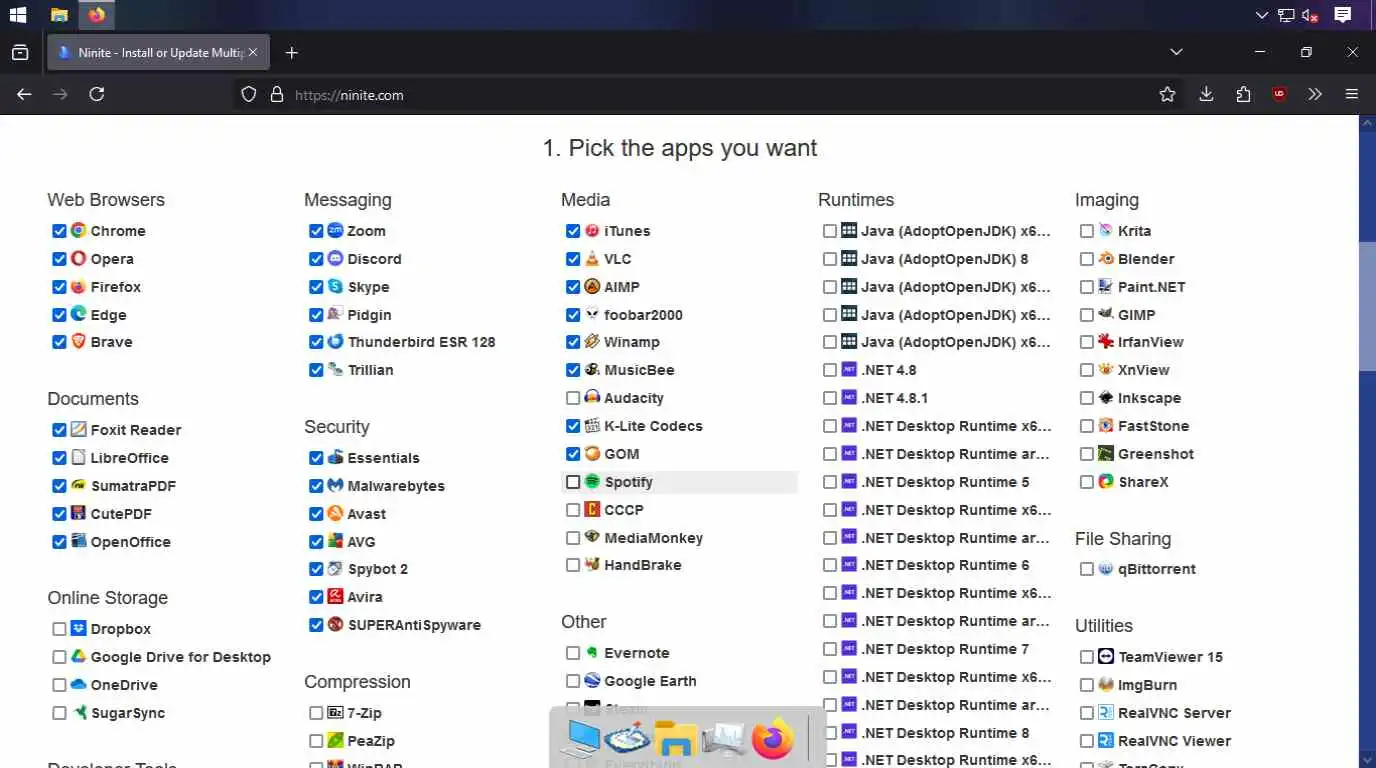The image size is (1376, 768).
Task: Check the ImgBurn checkbox
Action: [1087, 685]
